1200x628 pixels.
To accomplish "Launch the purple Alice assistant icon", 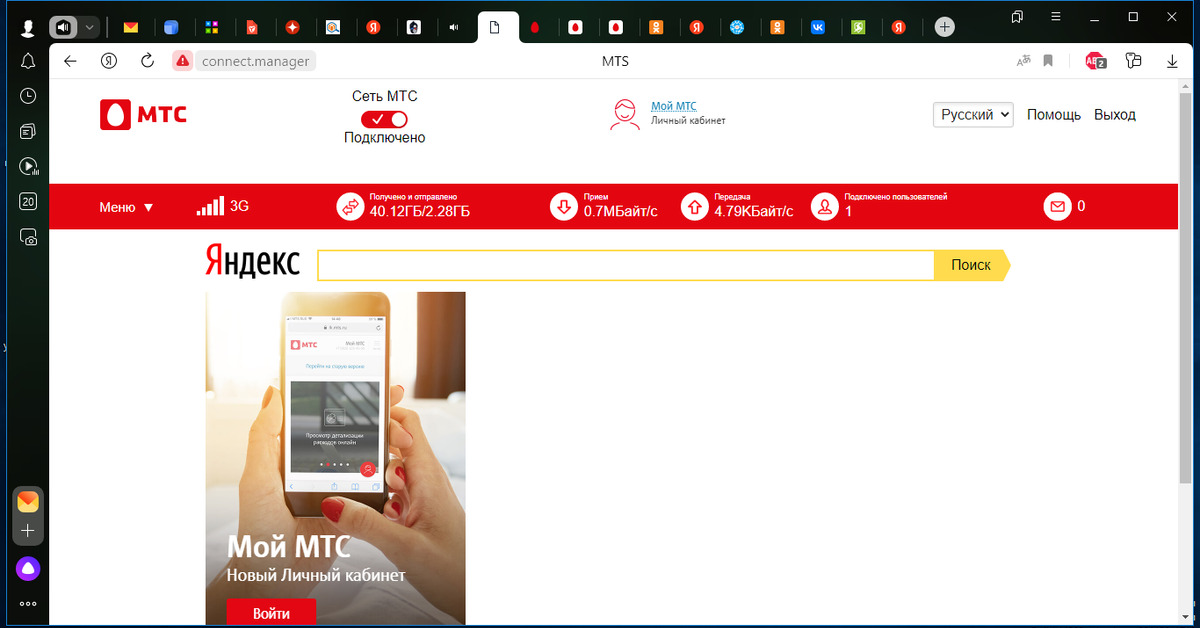I will coord(28,569).
